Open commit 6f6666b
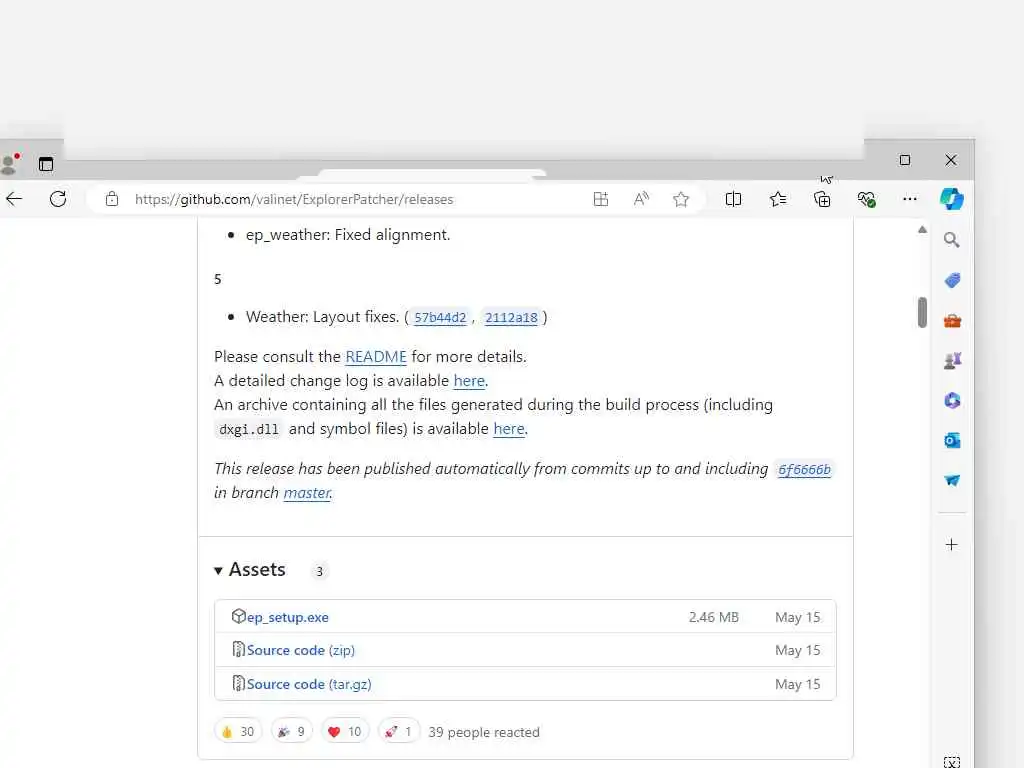The width and height of the screenshot is (1024, 768). coord(804,470)
